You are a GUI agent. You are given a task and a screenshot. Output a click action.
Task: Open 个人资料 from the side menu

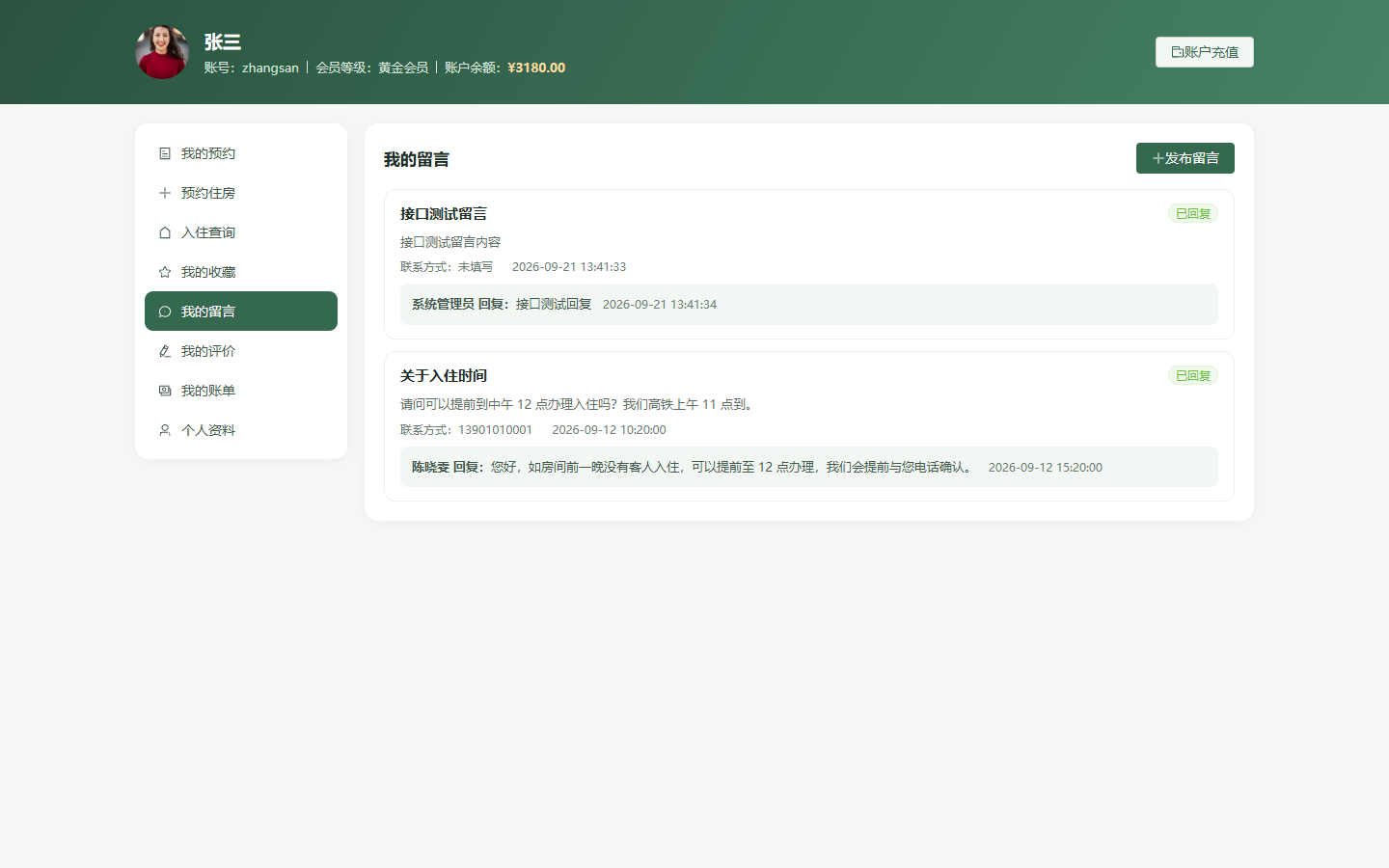pyautogui.click(x=241, y=430)
